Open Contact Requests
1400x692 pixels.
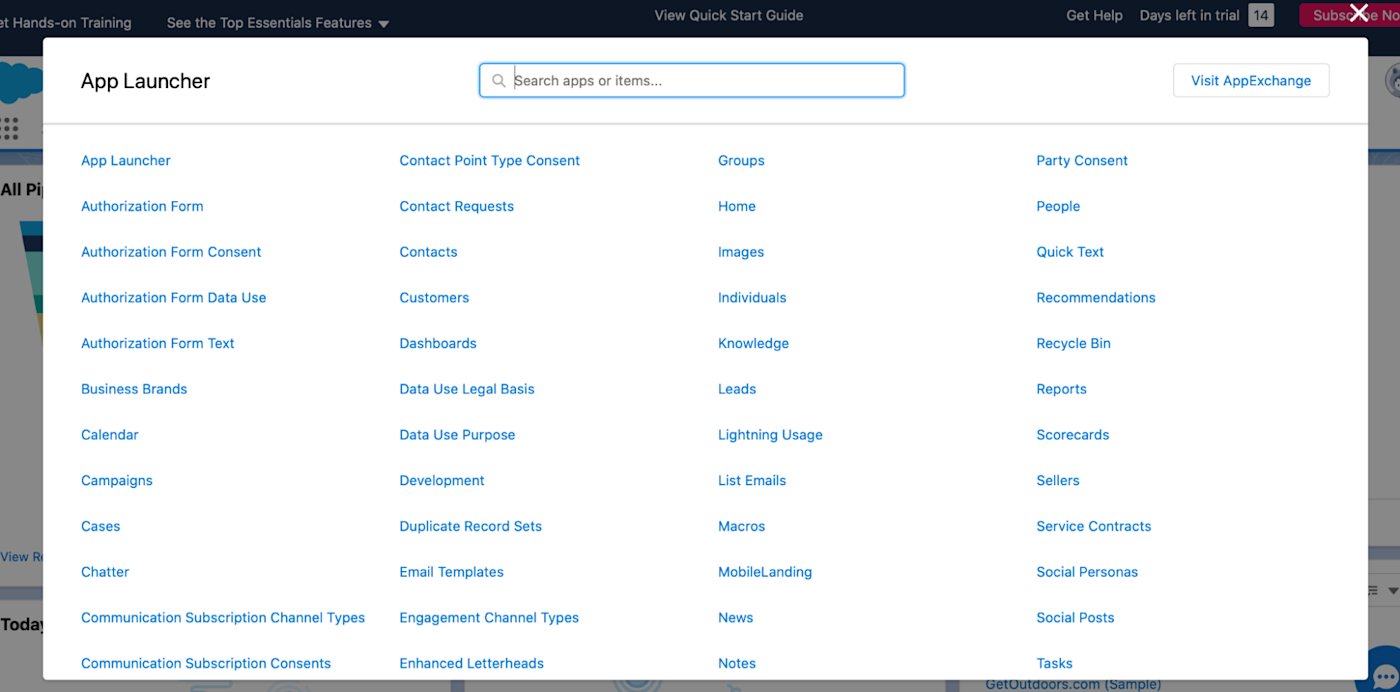point(457,206)
